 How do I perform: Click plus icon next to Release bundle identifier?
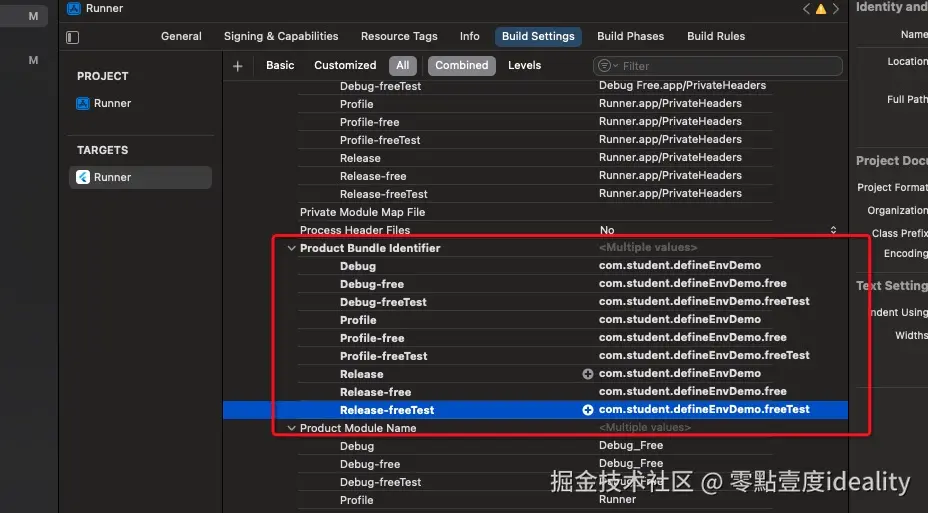coord(588,374)
